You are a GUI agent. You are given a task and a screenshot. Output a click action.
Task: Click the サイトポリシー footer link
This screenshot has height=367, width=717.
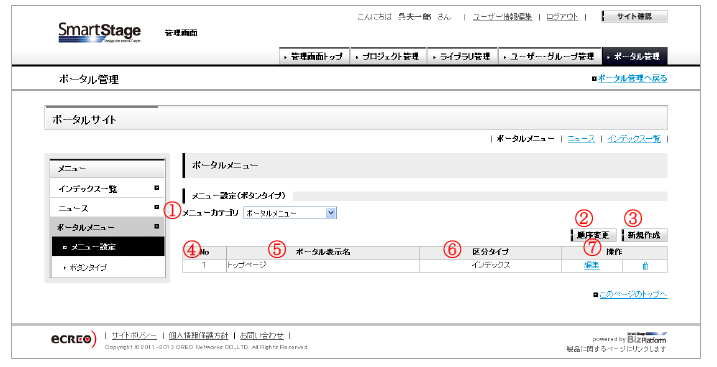(134, 336)
